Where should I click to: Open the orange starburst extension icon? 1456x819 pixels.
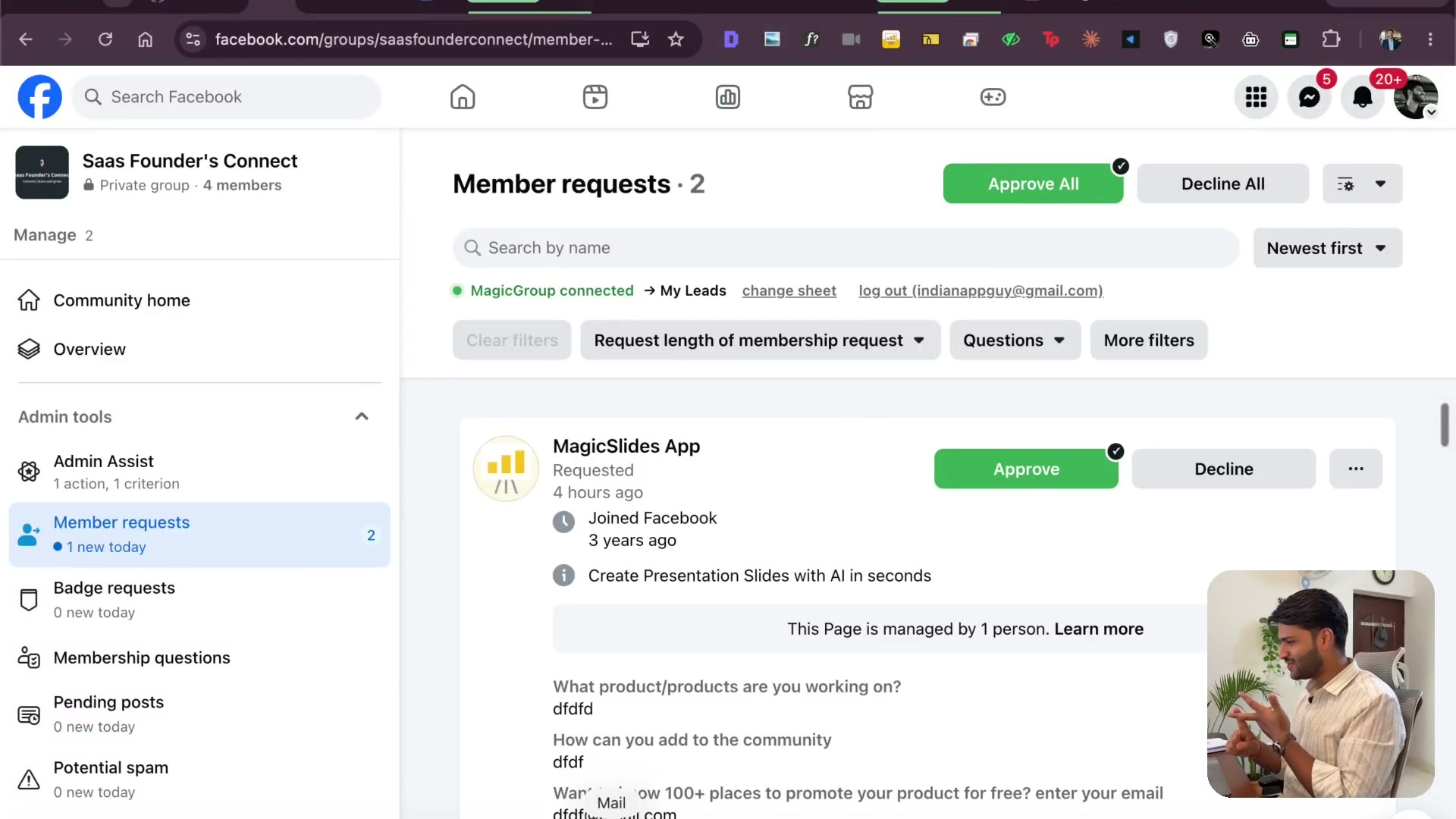tap(1090, 39)
